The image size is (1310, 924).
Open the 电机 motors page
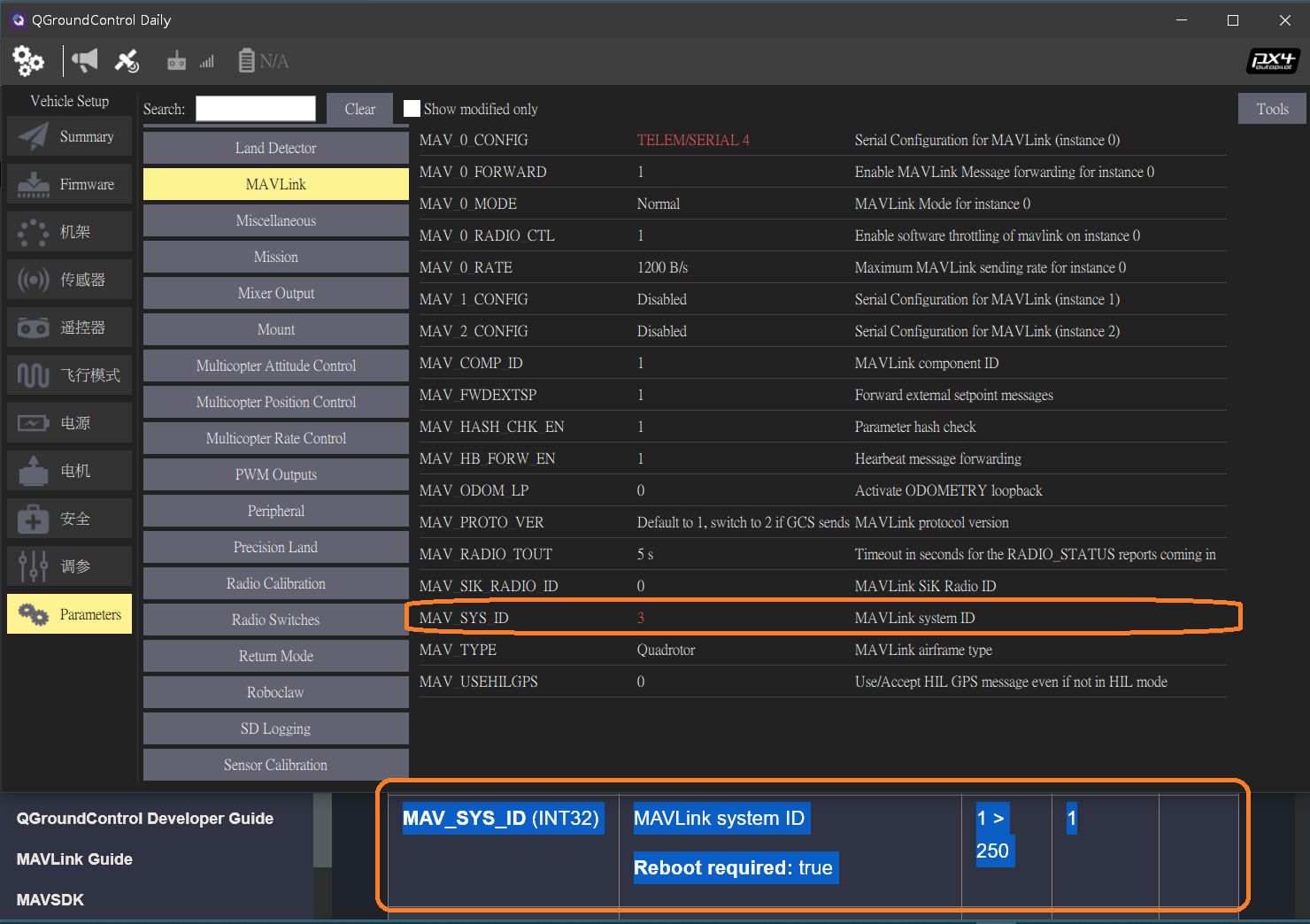click(69, 471)
